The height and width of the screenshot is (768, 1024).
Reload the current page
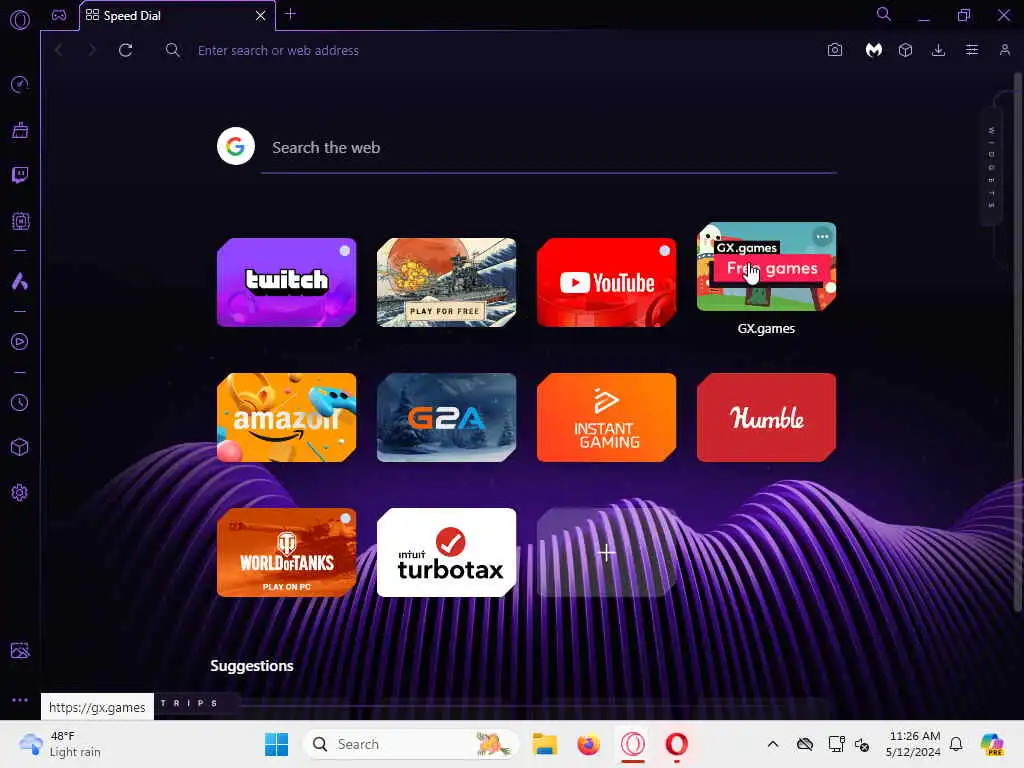pyautogui.click(x=125, y=50)
